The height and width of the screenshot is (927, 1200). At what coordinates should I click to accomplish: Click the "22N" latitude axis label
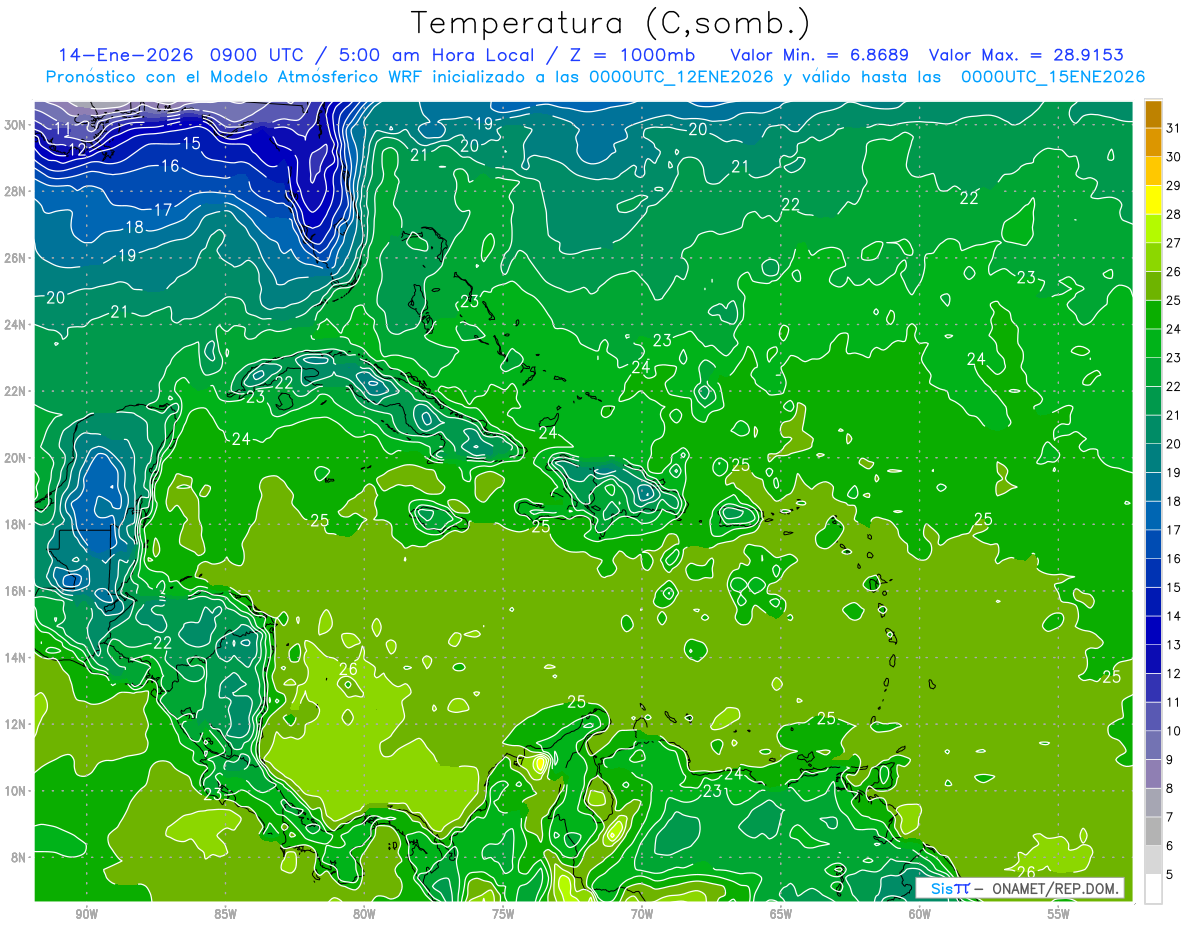[17, 391]
